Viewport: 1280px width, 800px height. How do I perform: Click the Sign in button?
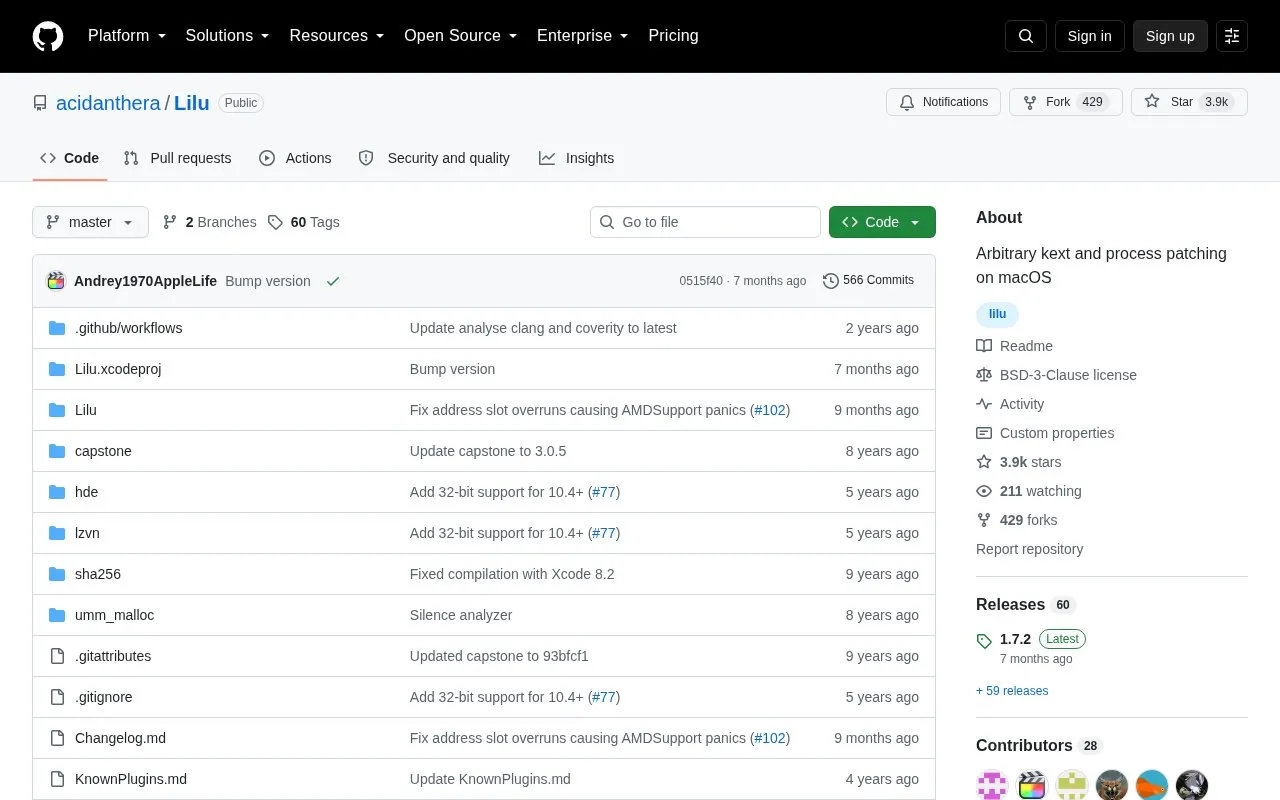1089,36
